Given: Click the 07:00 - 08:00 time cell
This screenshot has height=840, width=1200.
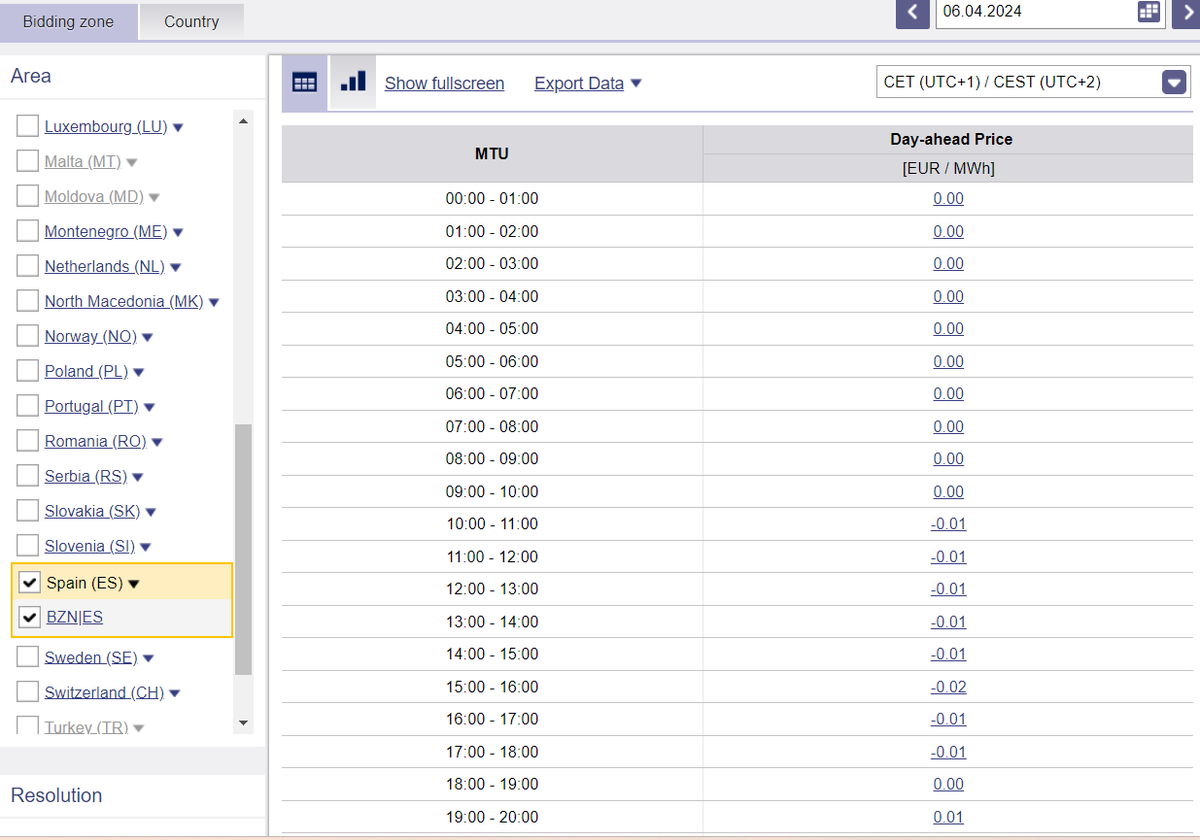Looking at the screenshot, I should tap(492, 426).
